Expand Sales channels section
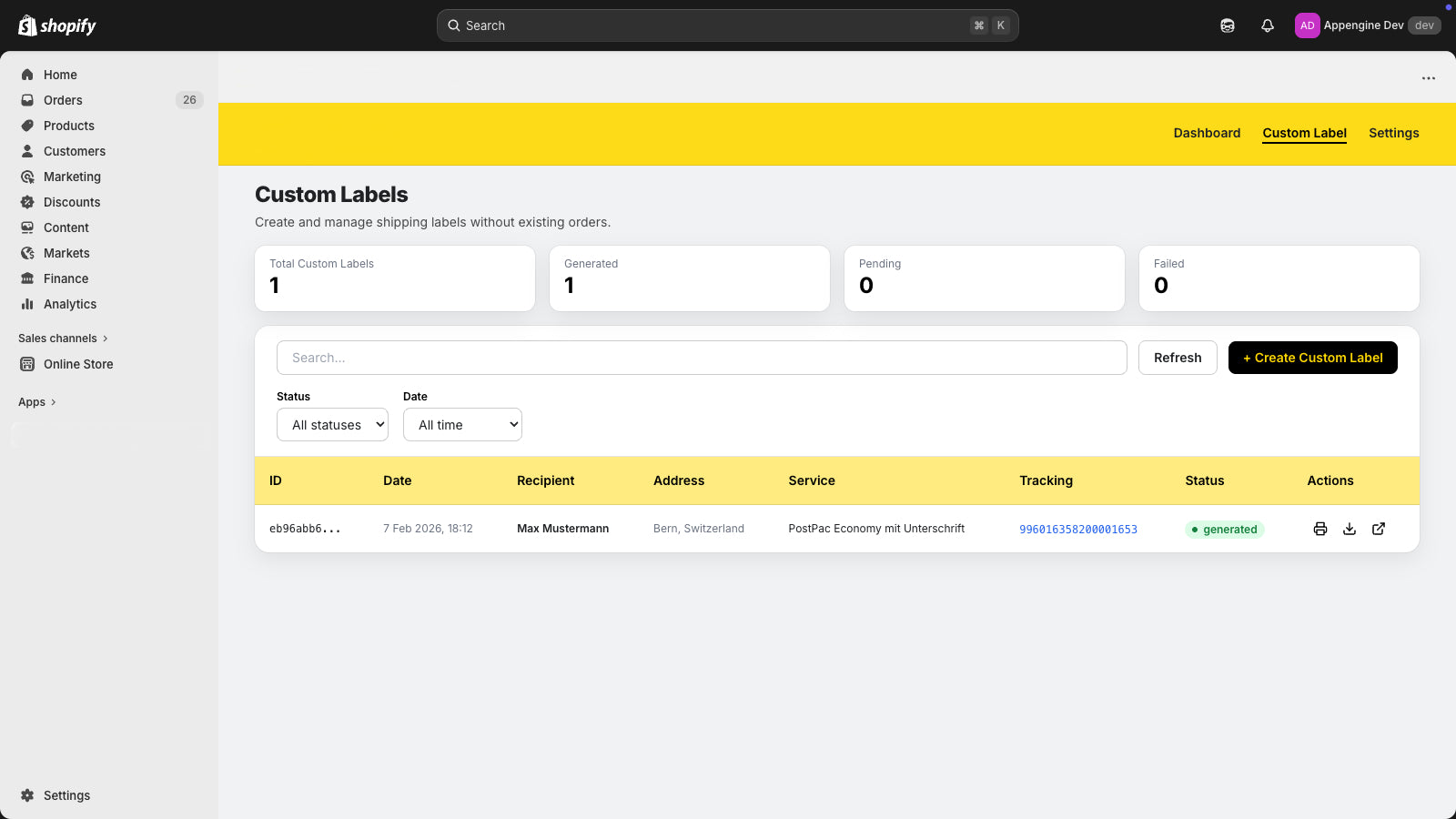Screen dimensions: 1456x819 (x=63, y=339)
